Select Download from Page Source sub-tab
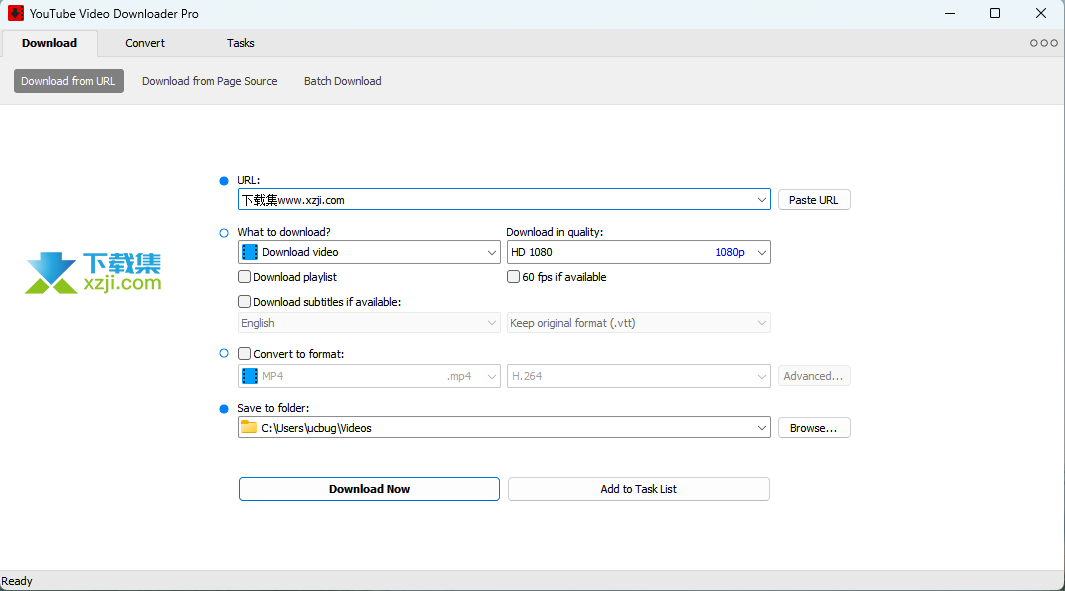The width and height of the screenshot is (1065, 591). pyautogui.click(x=210, y=81)
